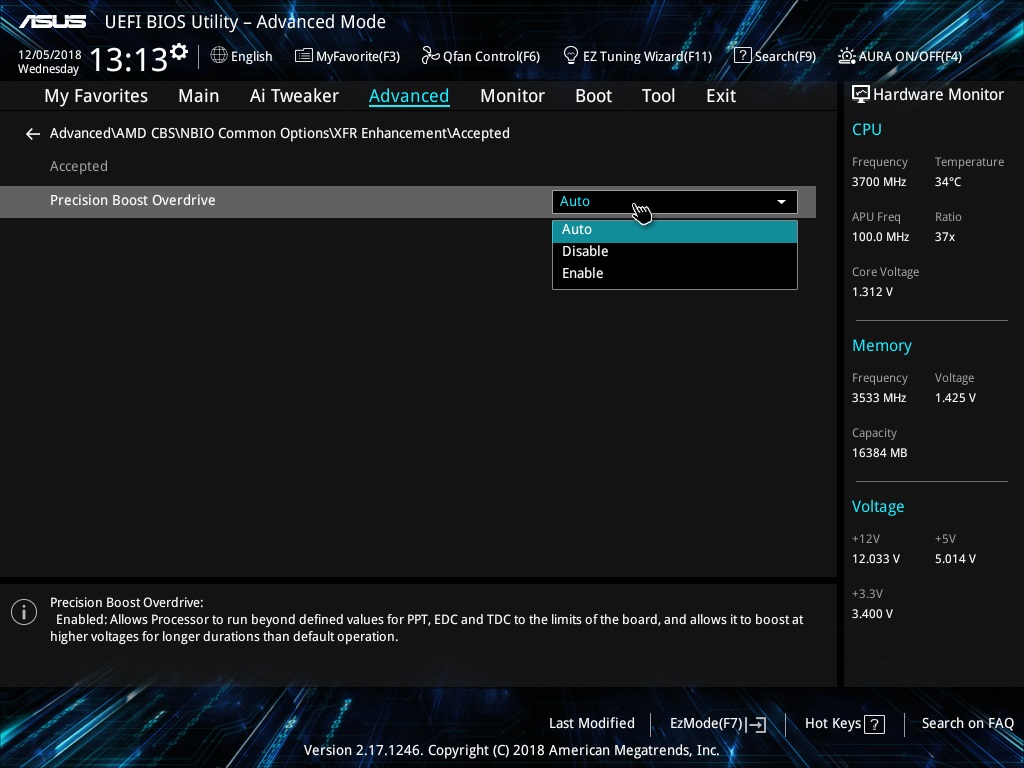This screenshot has height=768, width=1024.
Task: Click Last Modified button
Action: [x=592, y=724]
